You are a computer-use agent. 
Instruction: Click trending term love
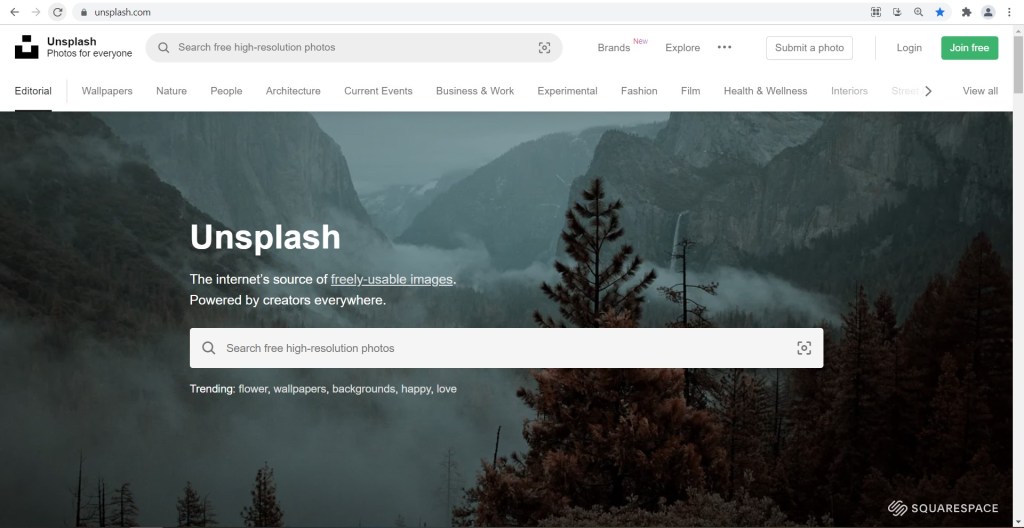[447, 389]
